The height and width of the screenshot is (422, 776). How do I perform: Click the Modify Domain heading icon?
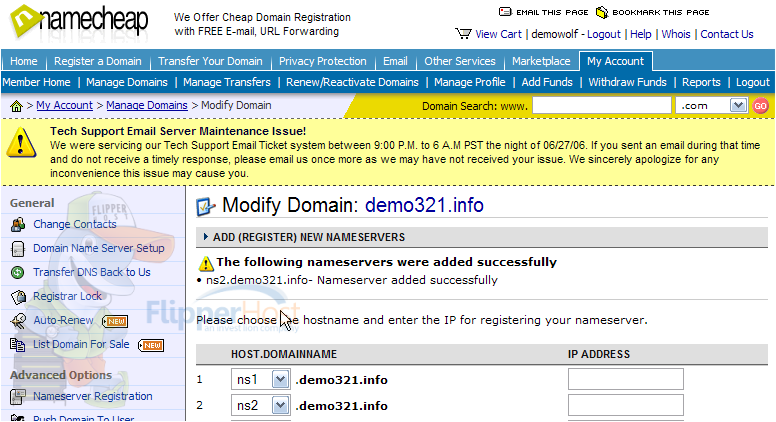tap(206, 206)
